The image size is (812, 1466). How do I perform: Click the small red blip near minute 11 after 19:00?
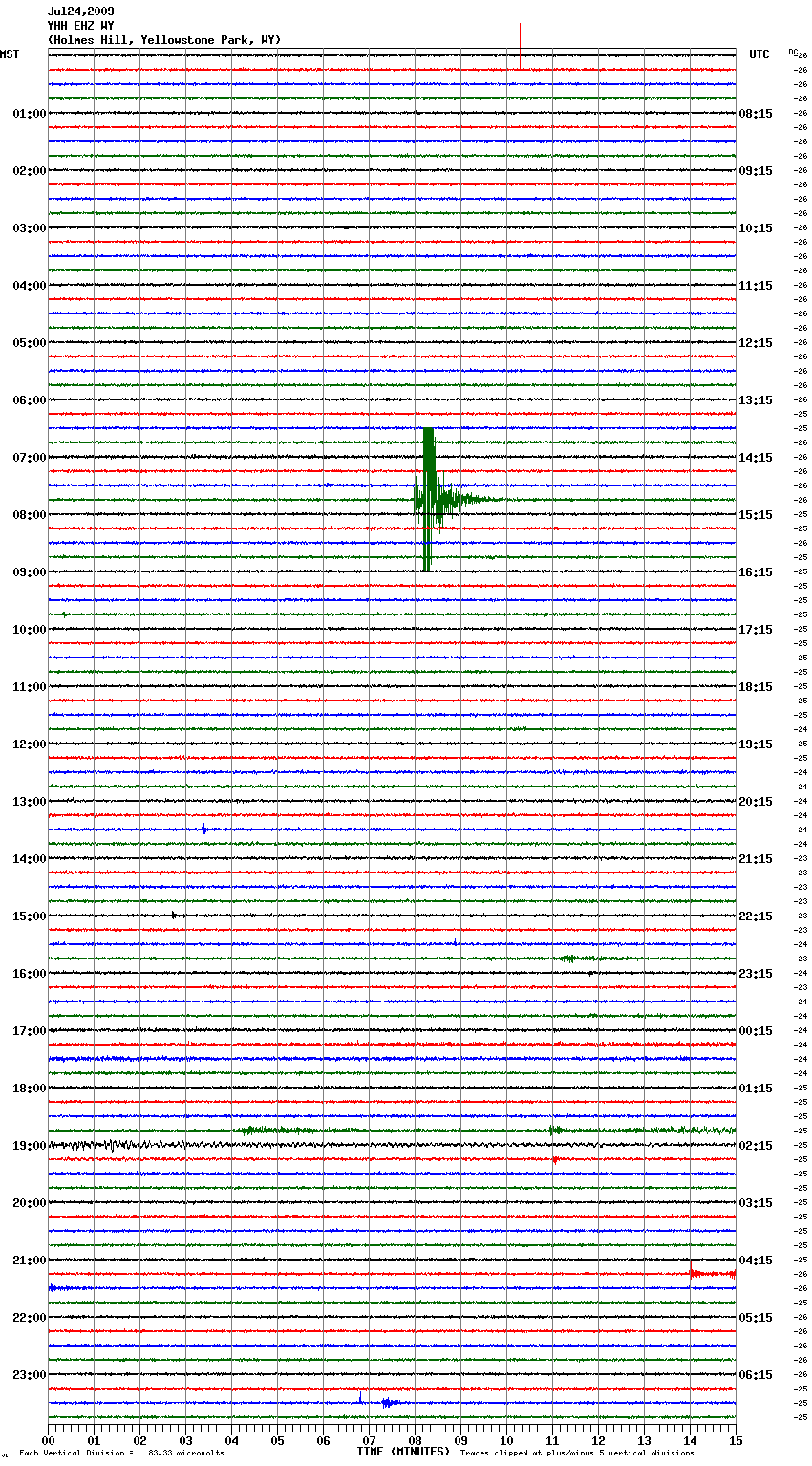coord(554,1159)
